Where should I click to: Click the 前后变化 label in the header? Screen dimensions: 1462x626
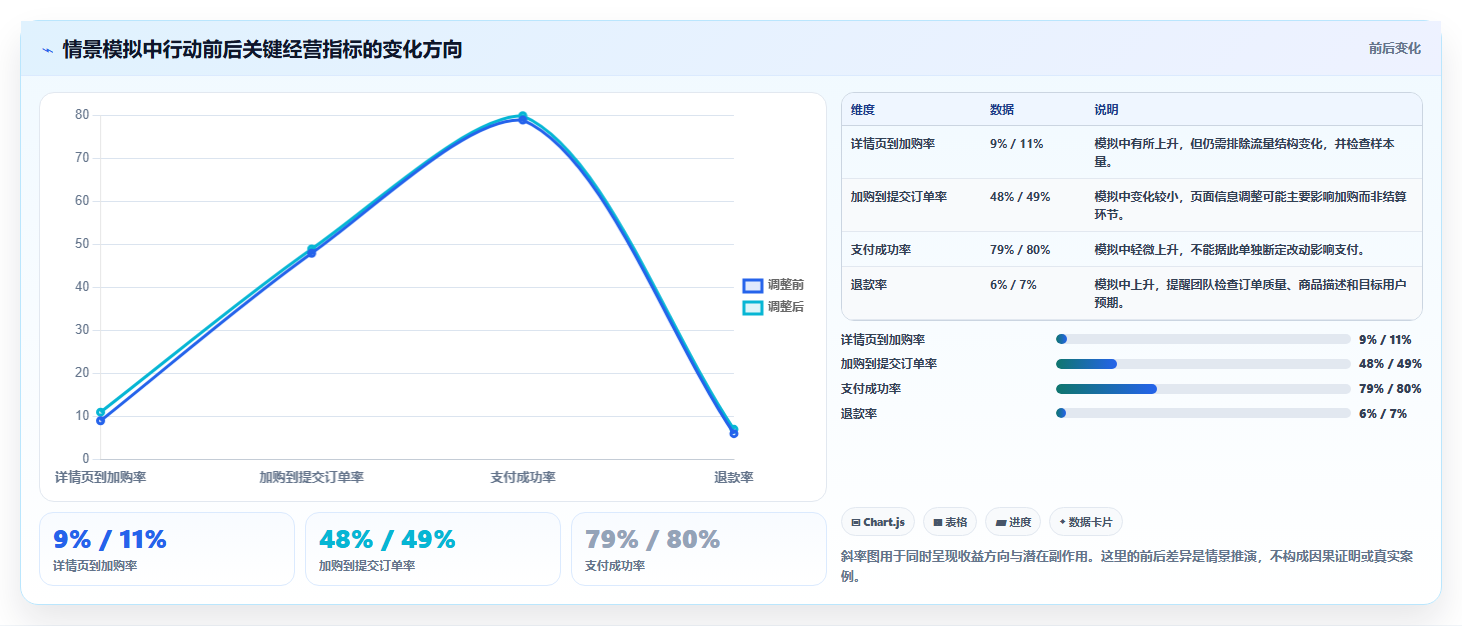pyautogui.click(x=1394, y=48)
